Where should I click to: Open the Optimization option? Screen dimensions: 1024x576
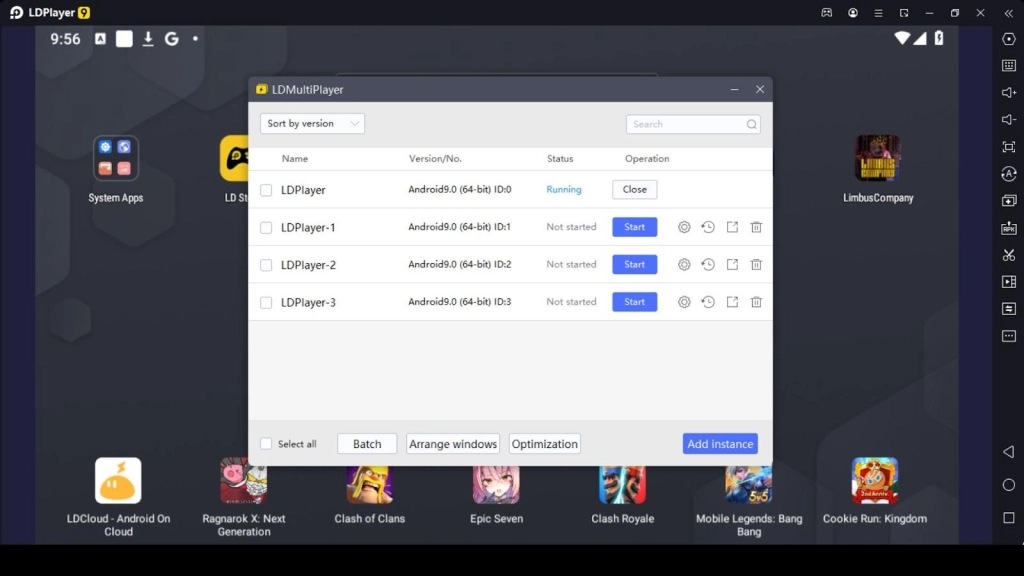pyautogui.click(x=545, y=444)
